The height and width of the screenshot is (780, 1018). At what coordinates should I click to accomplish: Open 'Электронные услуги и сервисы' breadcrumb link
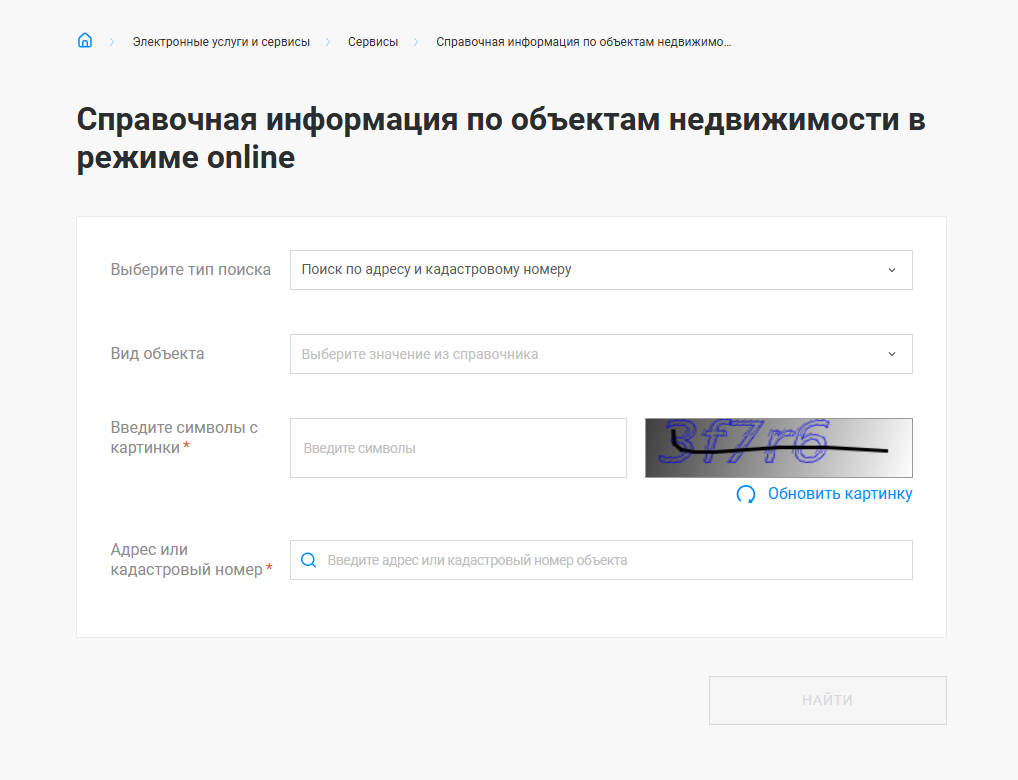[x=221, y=42]
